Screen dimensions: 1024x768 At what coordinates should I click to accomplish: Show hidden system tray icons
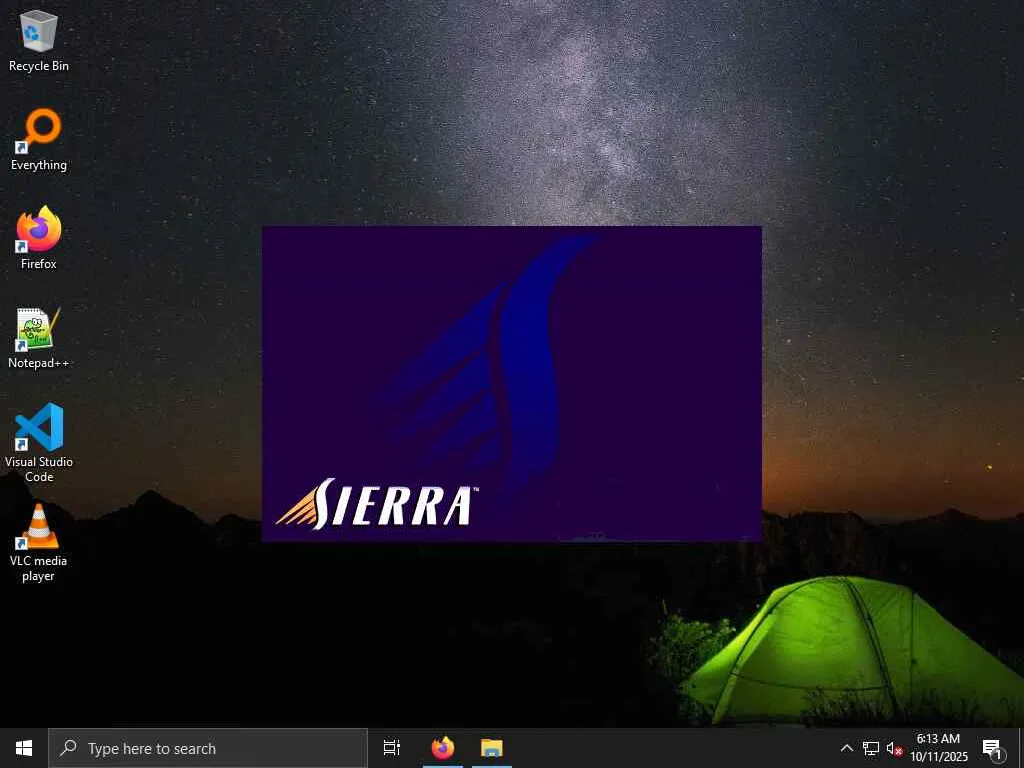pyautogui.click(x=846, y=748)
